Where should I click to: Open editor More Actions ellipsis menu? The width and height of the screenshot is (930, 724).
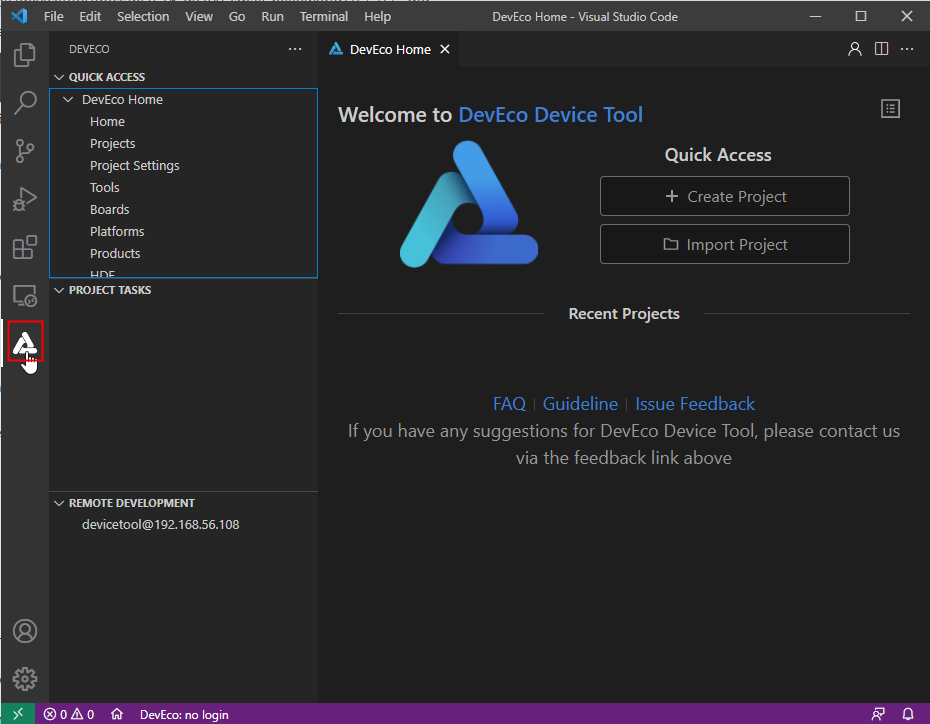pyautogui.click(x=907, y=49)
